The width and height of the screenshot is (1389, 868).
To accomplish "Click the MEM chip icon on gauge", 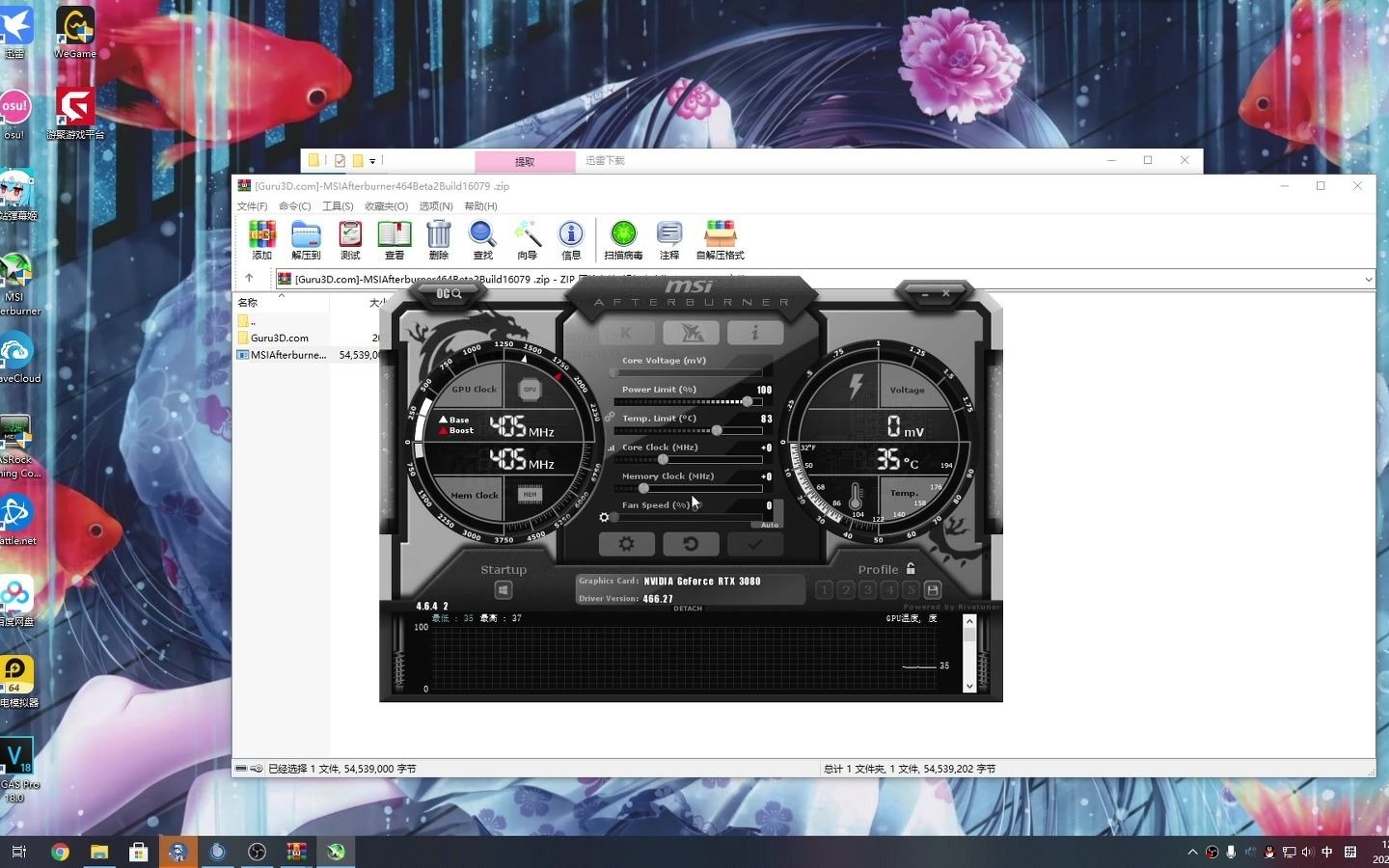I will pyautogui.click(x=530, y=495).
